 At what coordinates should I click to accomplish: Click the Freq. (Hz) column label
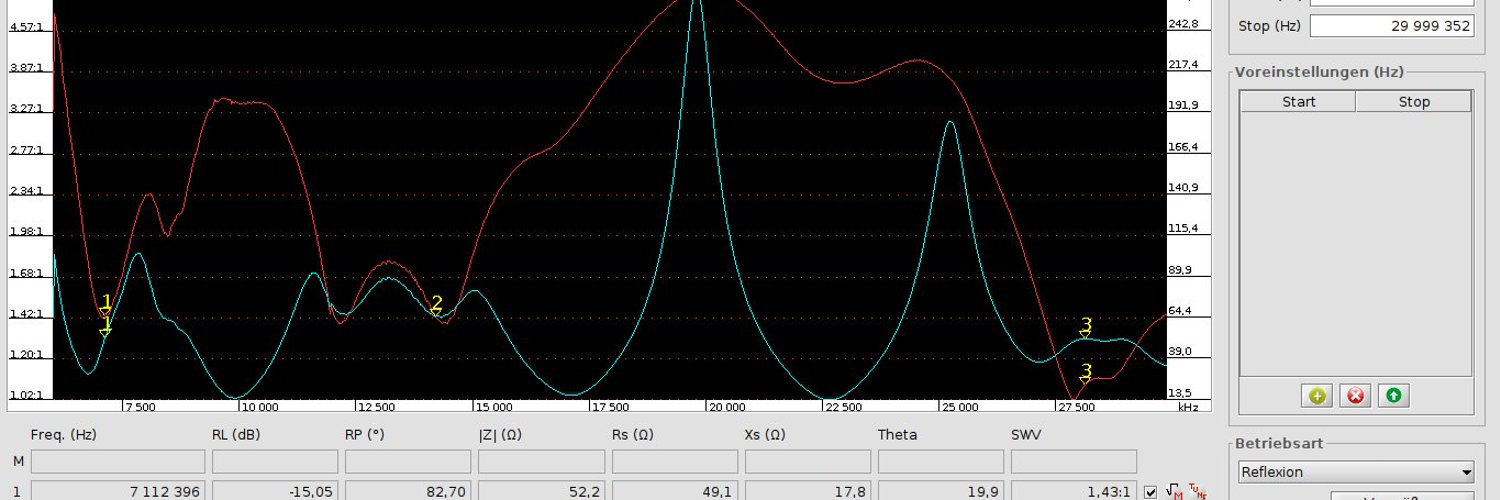click(63, 435)
